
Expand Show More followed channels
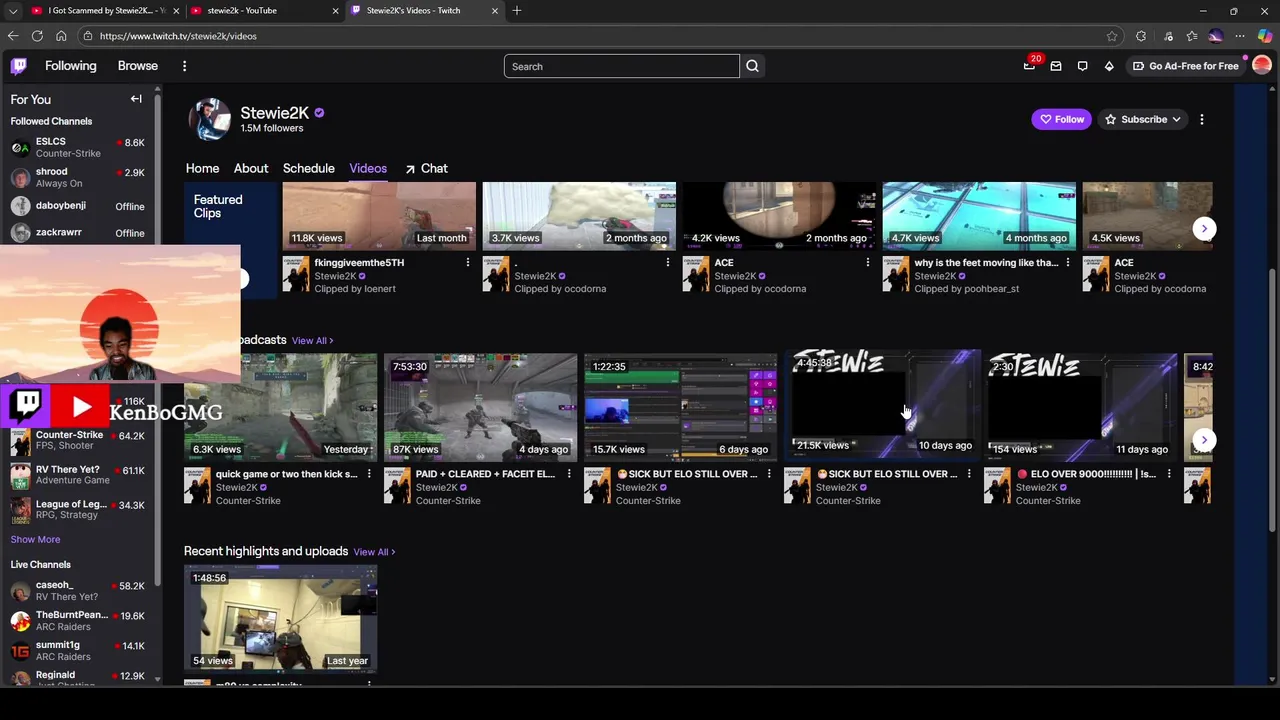click(35, 540)
